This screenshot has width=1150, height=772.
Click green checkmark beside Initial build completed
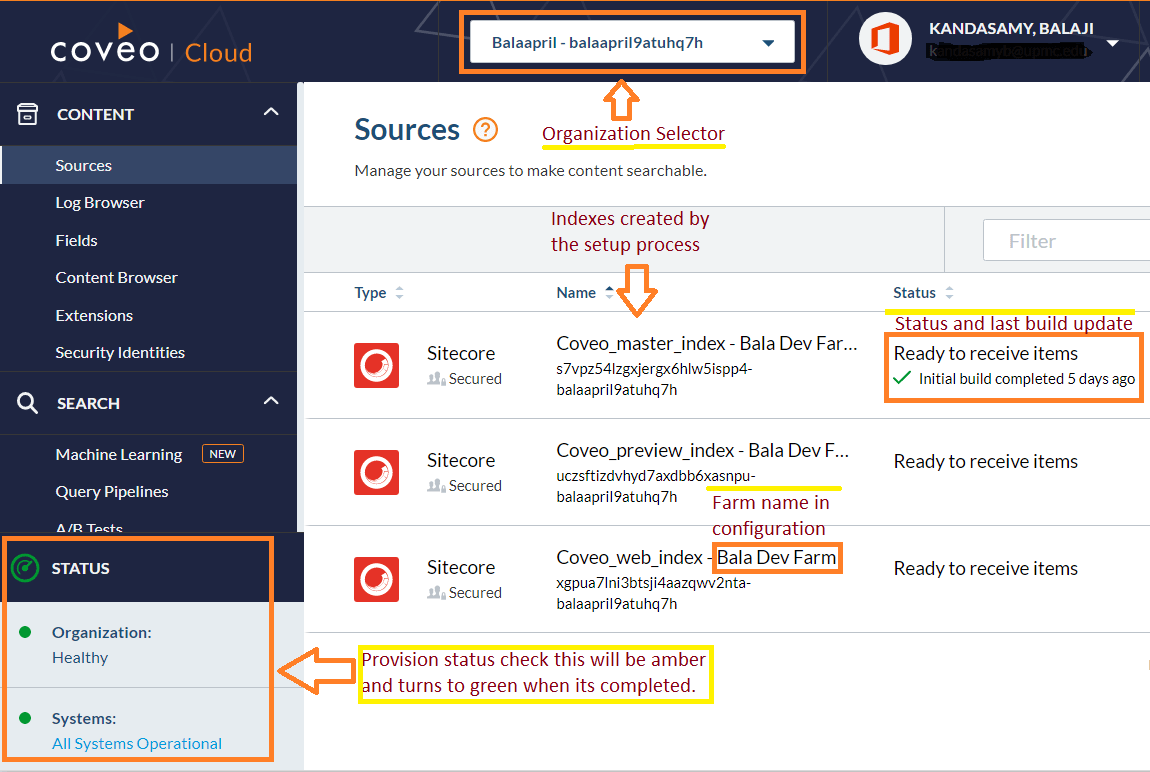point(902,378)
